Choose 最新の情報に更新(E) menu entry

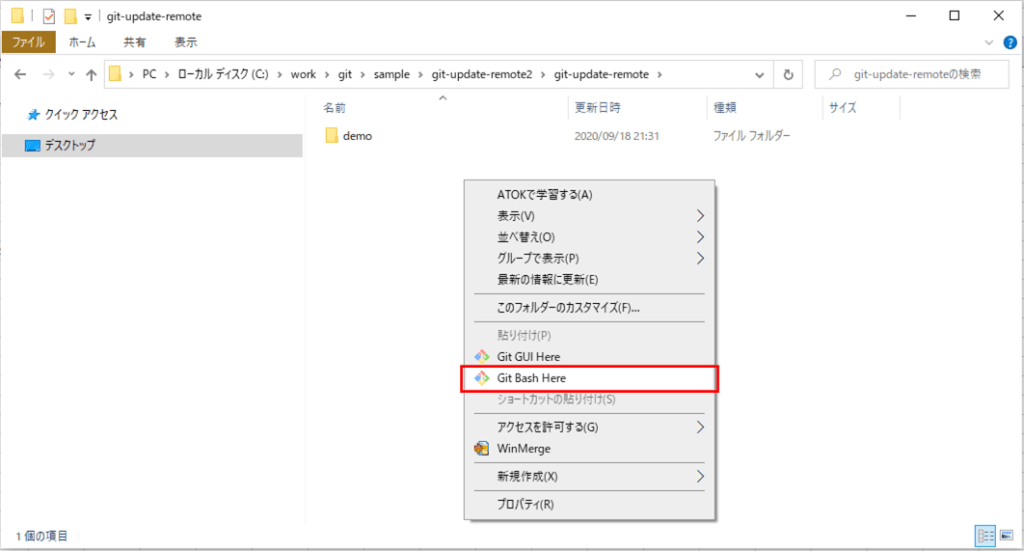click(547, 279)
